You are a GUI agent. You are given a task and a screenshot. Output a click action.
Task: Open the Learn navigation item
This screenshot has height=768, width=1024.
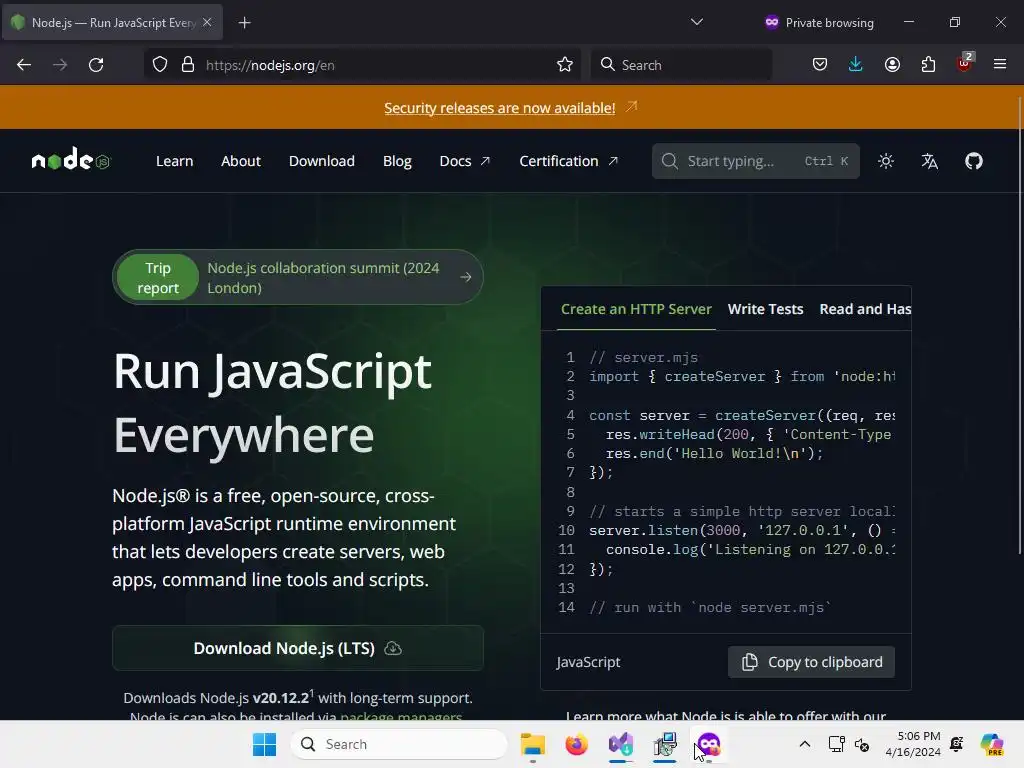pyautogui.click(x=174, y=161)
